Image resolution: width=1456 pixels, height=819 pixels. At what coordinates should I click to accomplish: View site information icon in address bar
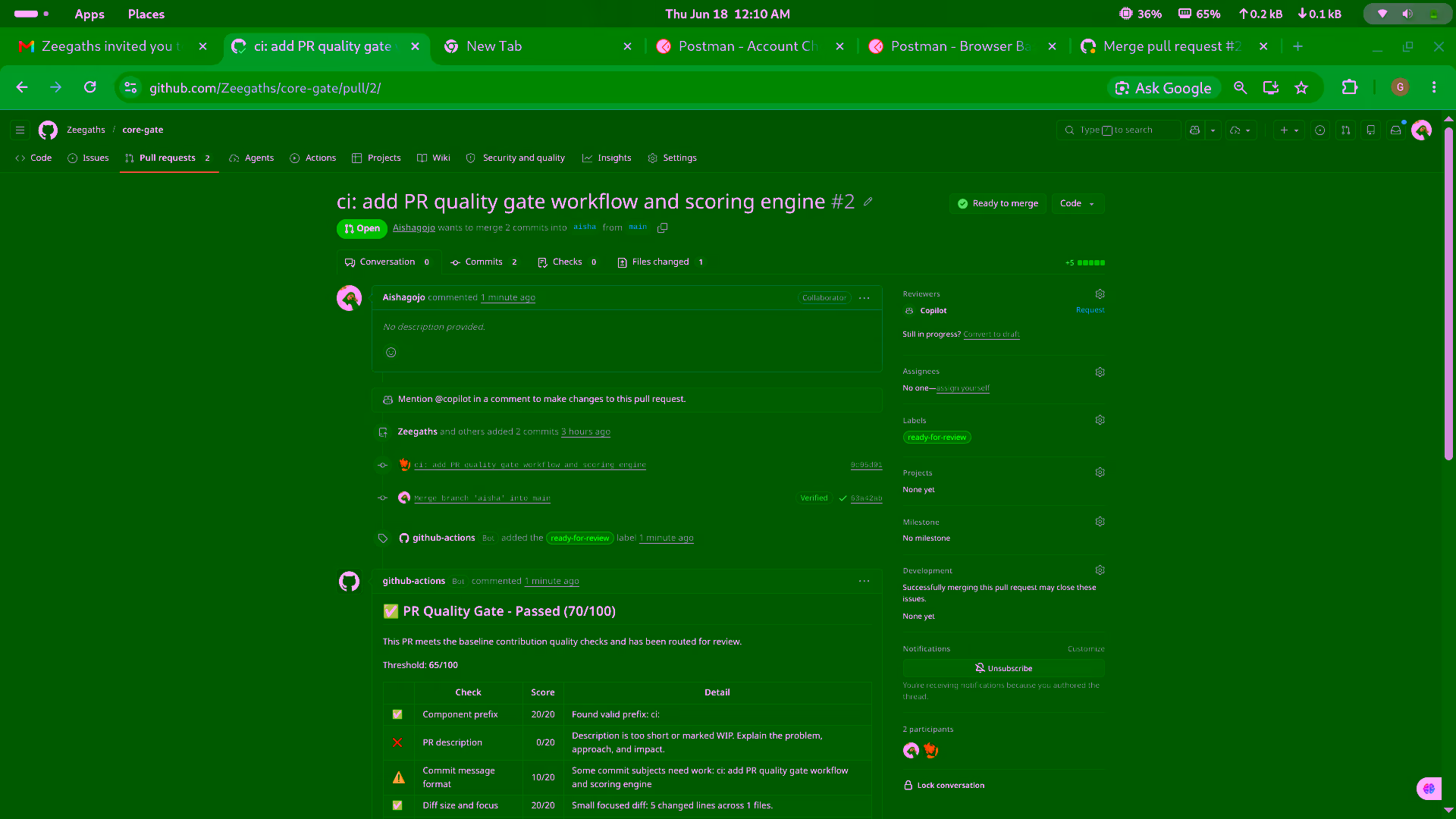pos(130,88)
